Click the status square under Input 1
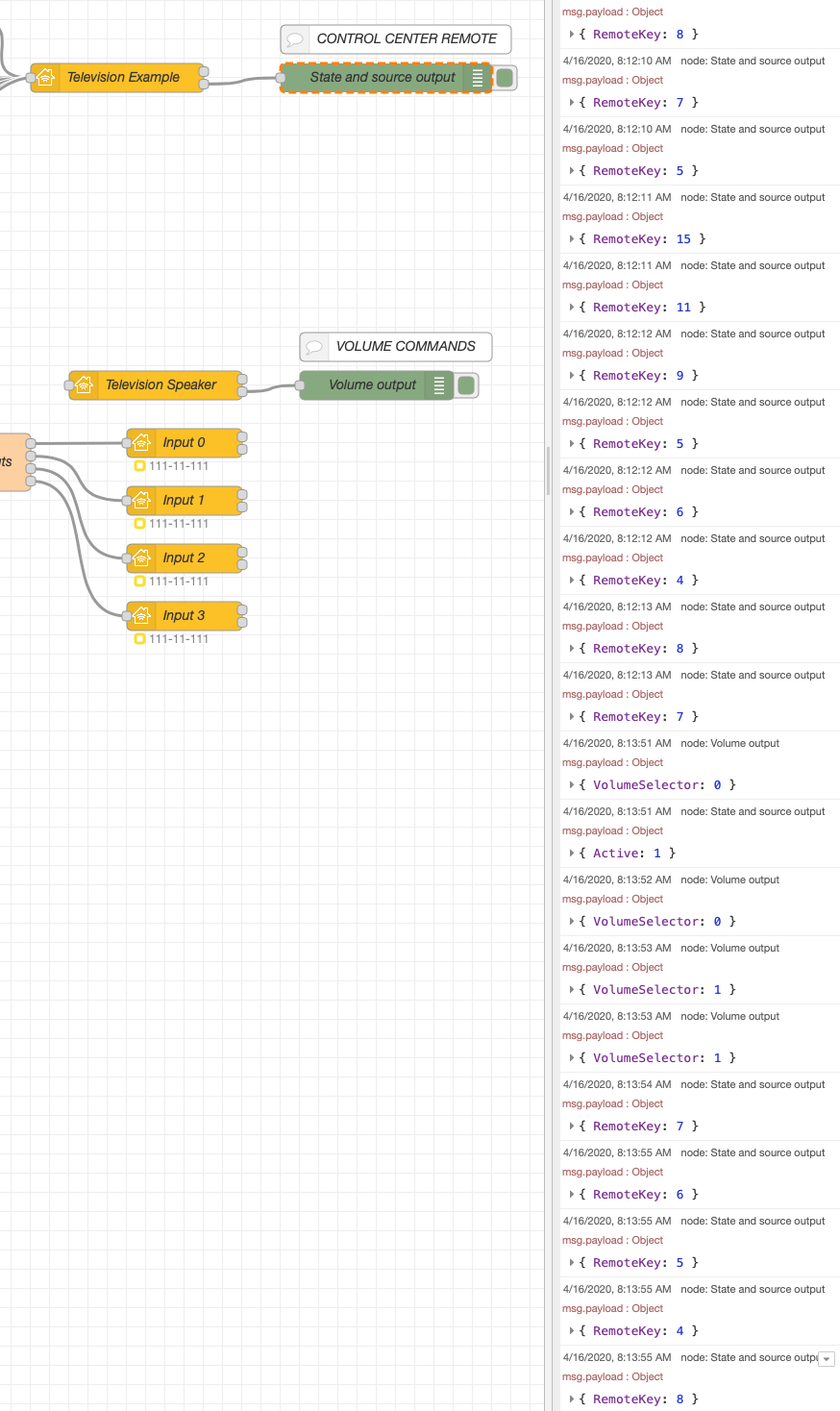Viewport: 840px width, 1411px height. click(x=139, y=524)
